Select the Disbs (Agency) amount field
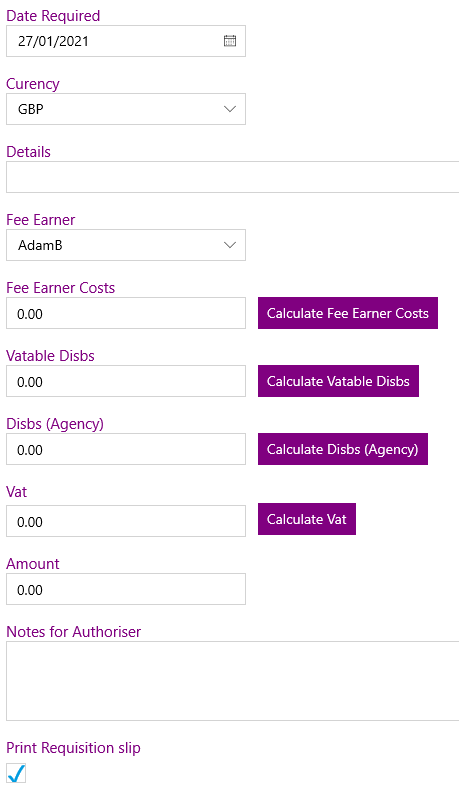 click(x=126, y=449)
